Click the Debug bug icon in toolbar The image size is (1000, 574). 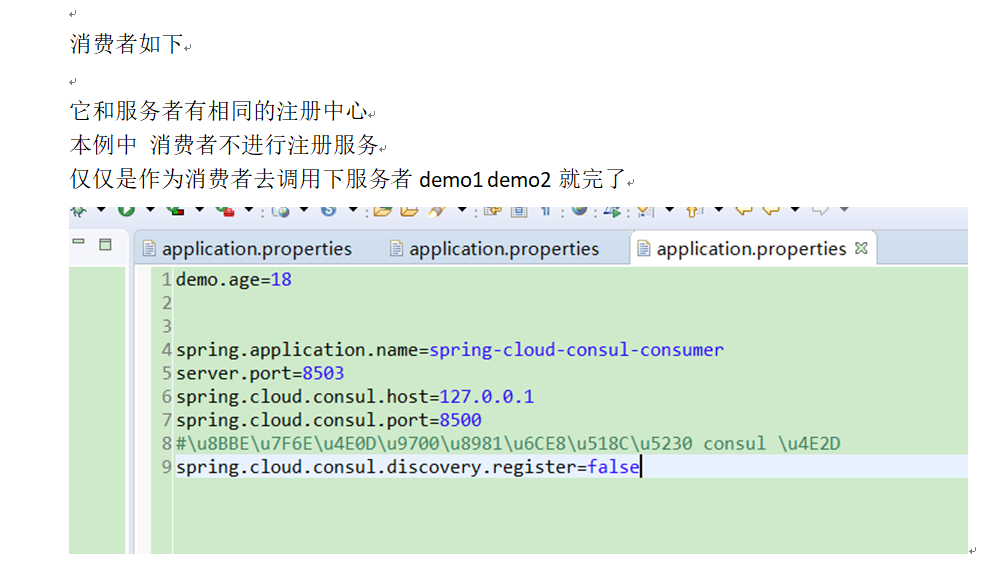79,211
